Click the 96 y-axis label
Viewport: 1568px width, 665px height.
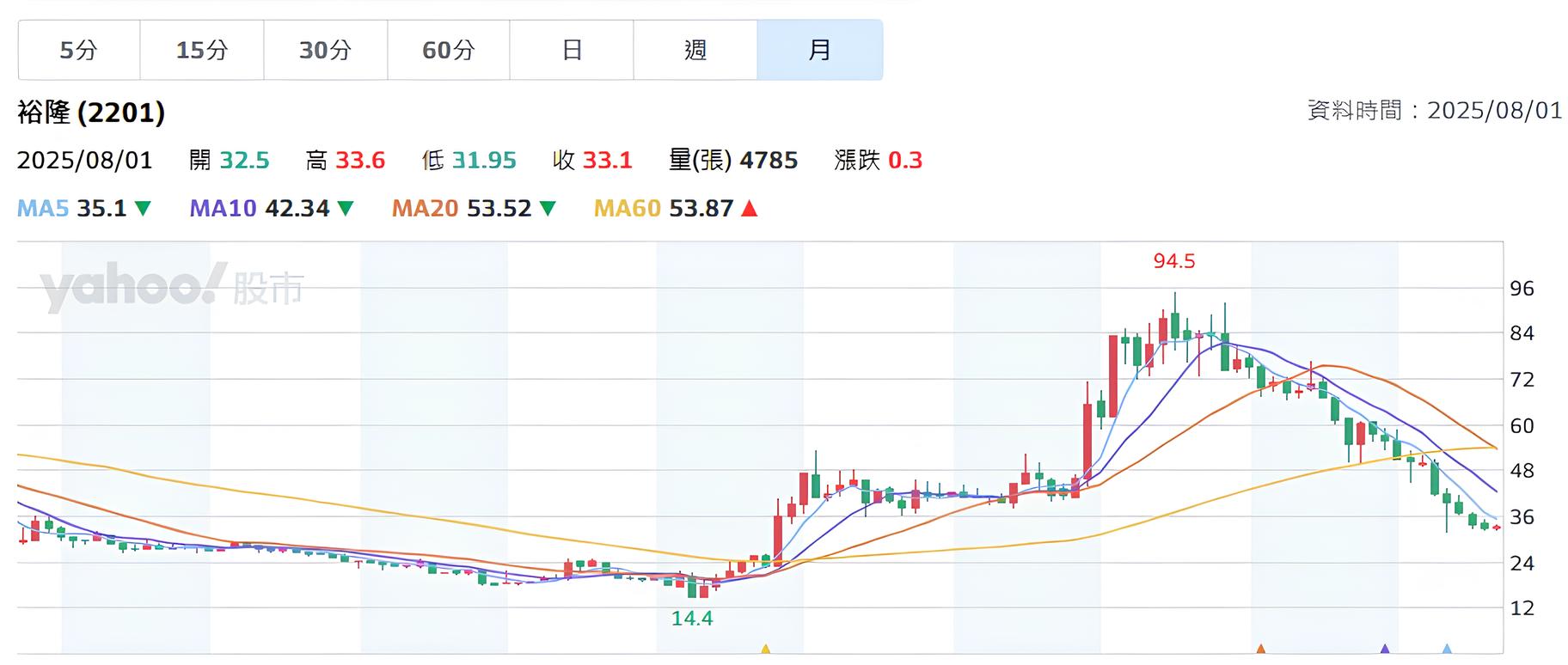[1522, 289]
